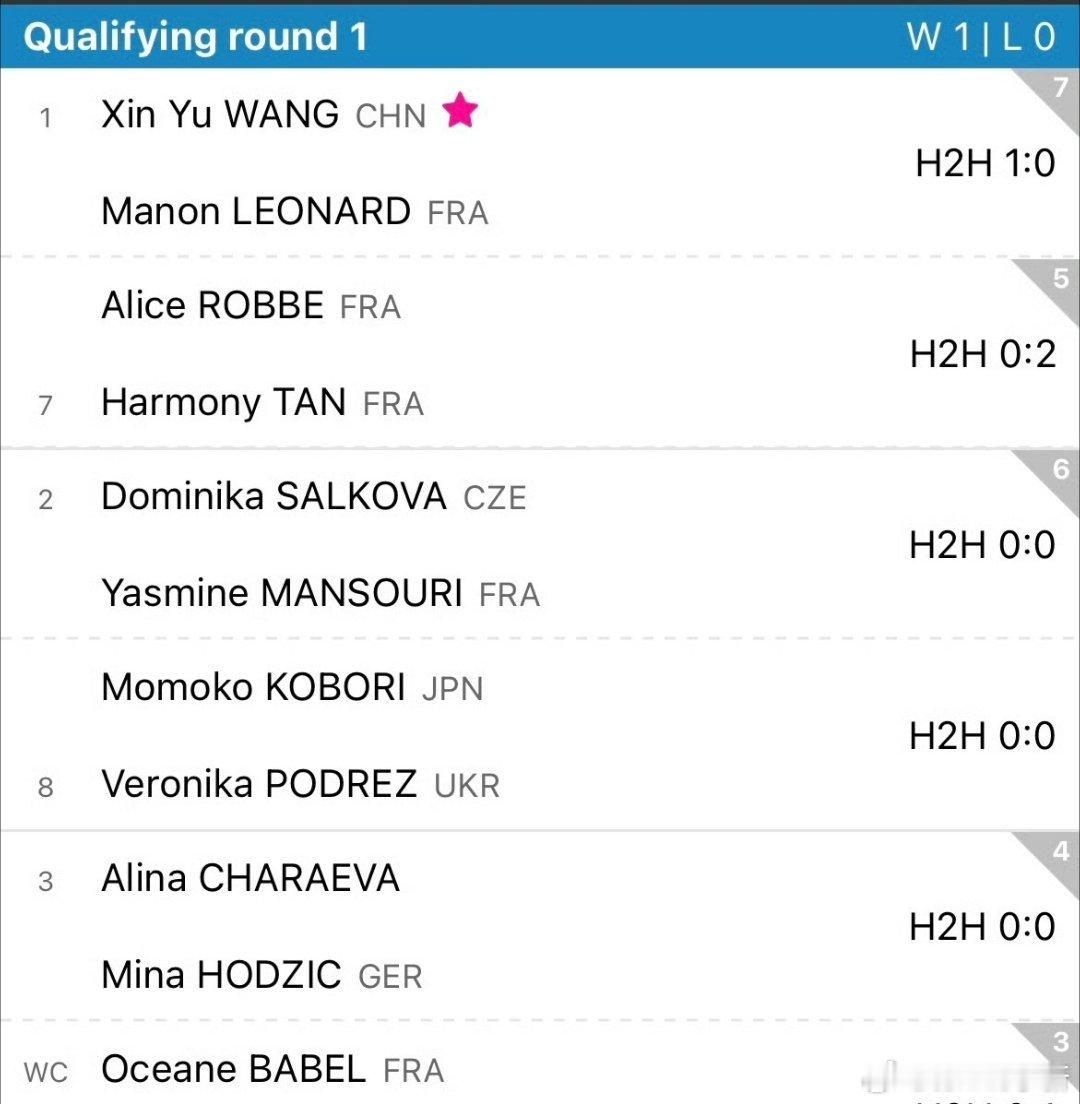Expand corner badge 7 on the Wang match
The height and width of the screenshot is (1104, 1080).
[1062, 85]
